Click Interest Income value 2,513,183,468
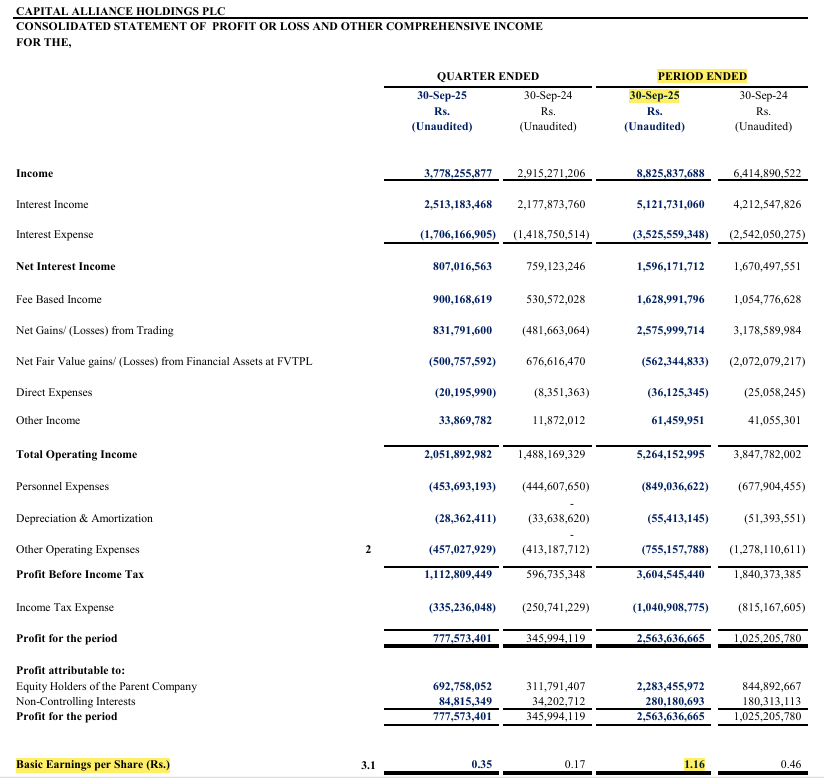Screen dimensions: 824x778 point(458,204)
